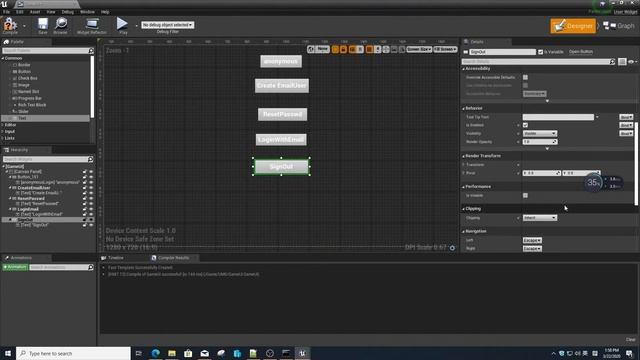Select Check Box widget in Palette
Viewport: 640px width, 360px height.
pos(27,78)
